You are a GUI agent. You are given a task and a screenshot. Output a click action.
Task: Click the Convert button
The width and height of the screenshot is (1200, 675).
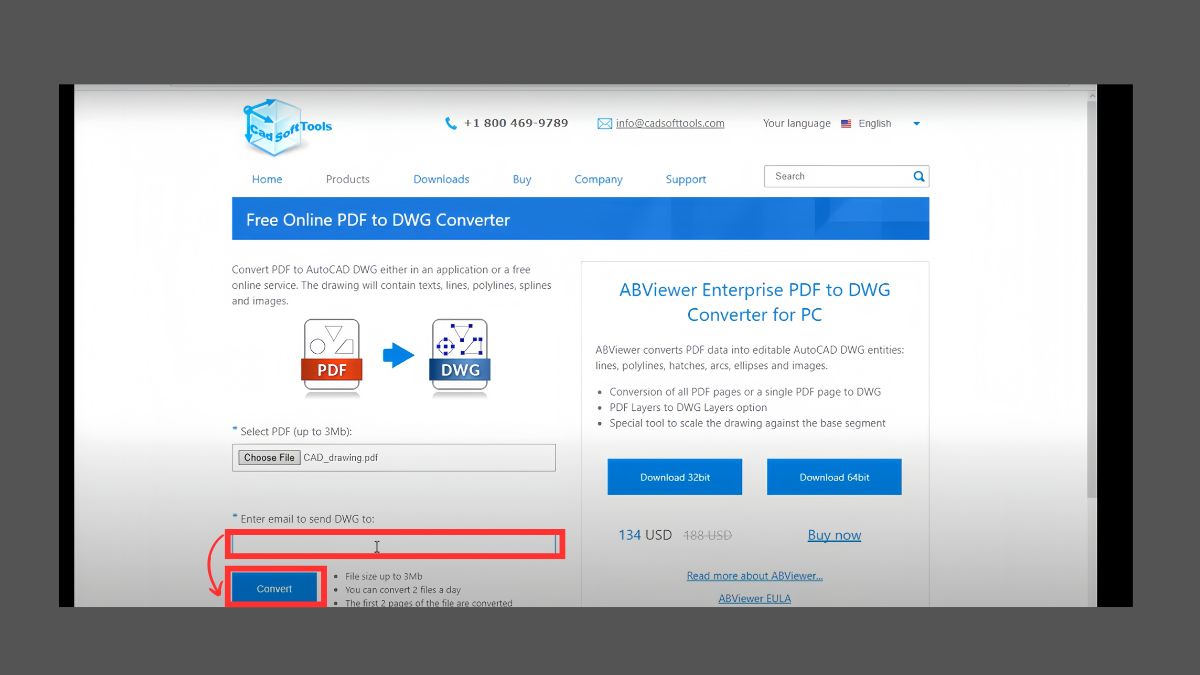[x=275, y=587]
